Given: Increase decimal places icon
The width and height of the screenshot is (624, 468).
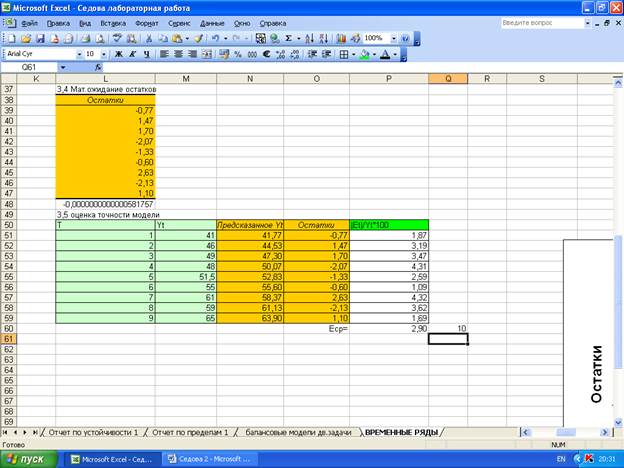Looking at the screenshot, I should (281, 54).
